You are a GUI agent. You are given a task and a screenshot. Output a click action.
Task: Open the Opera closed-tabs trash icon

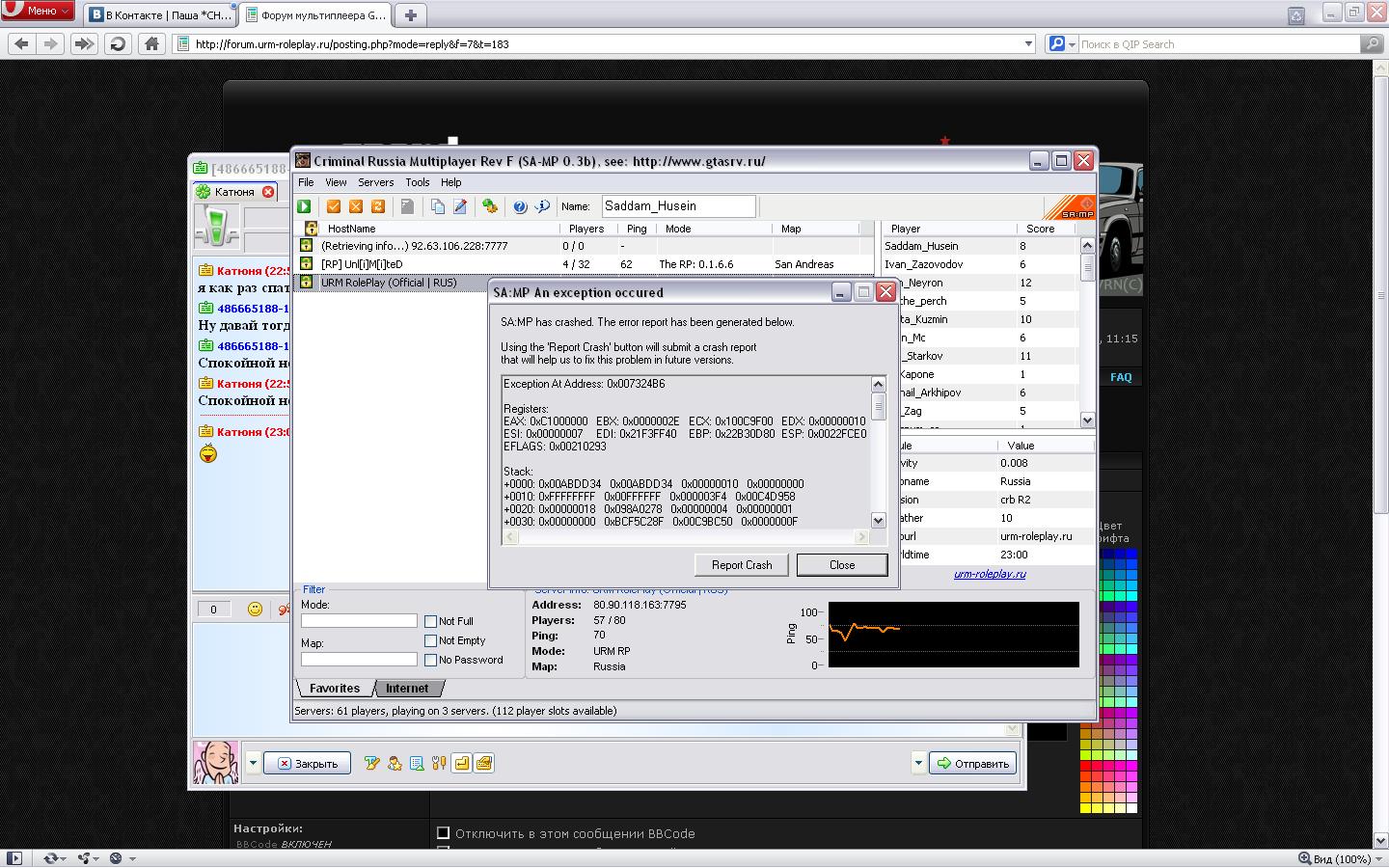1296,14
